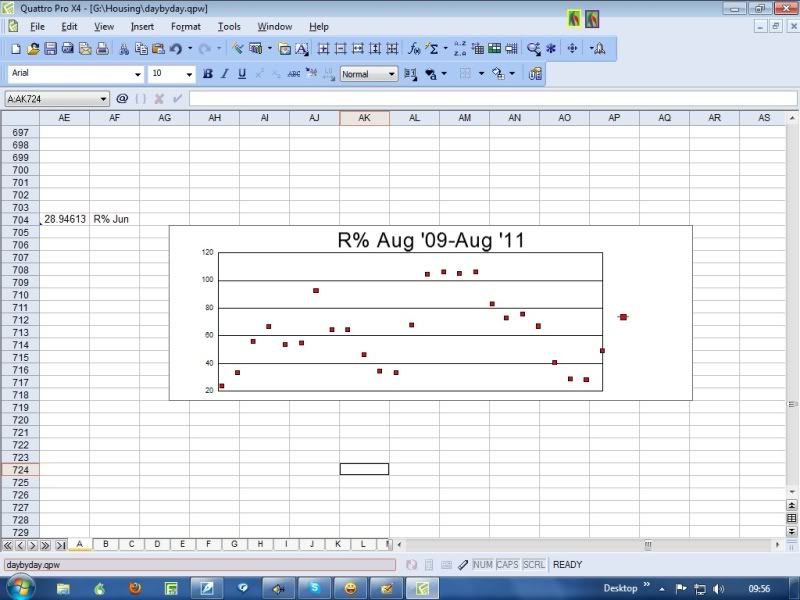Toggle Bold formatting

coord(208,74)
